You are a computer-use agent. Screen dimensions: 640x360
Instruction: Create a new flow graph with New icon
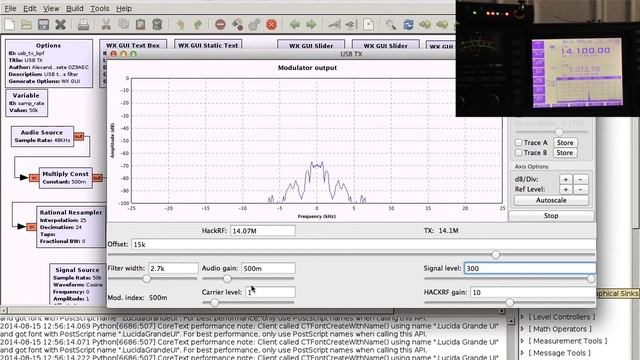pos(9,24)
